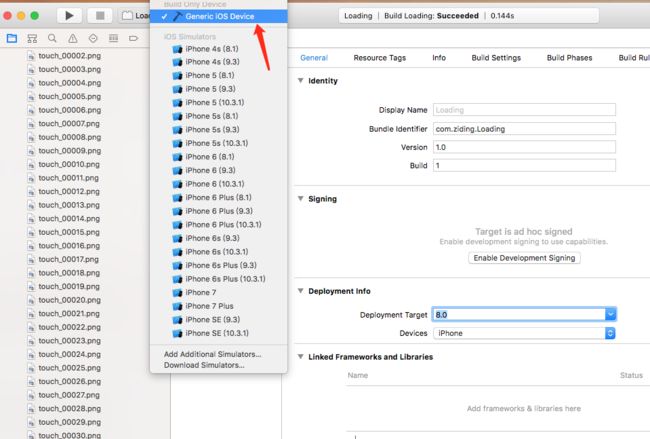
Task: Click the touch_00014.png file icon
Action: click(x=31, y=218)
